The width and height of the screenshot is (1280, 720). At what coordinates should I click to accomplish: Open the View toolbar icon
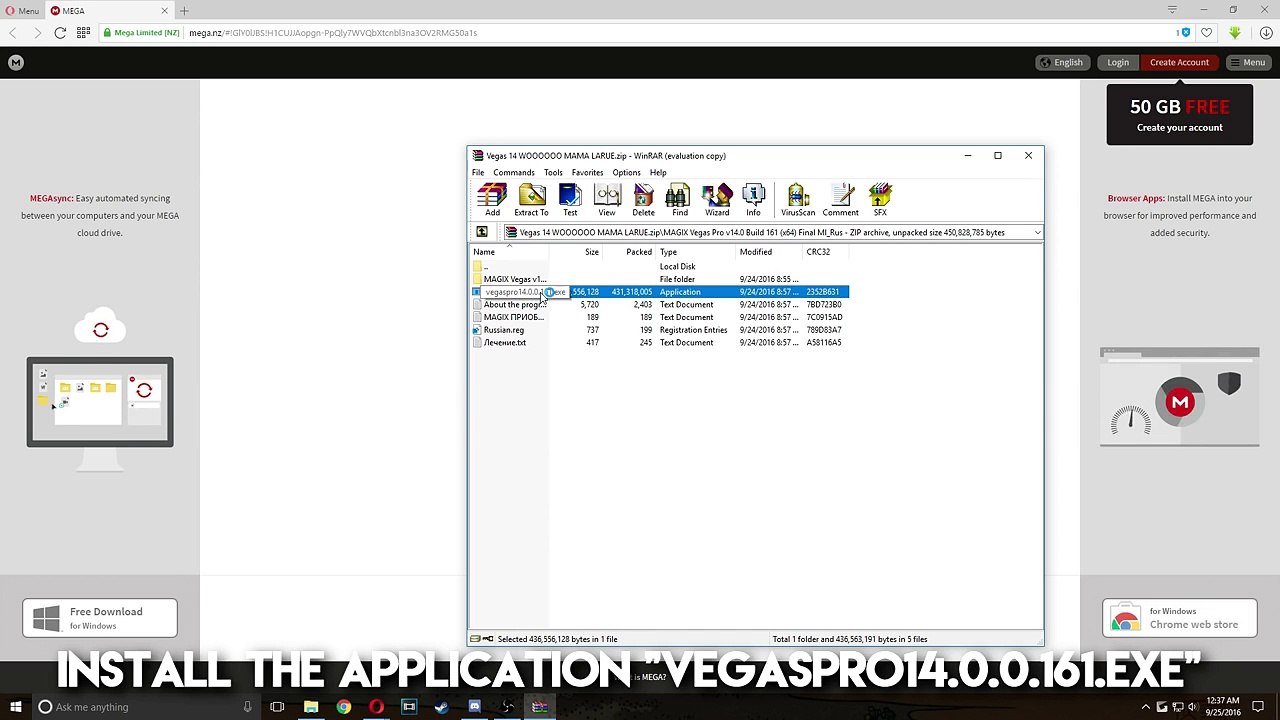point(607,200)
